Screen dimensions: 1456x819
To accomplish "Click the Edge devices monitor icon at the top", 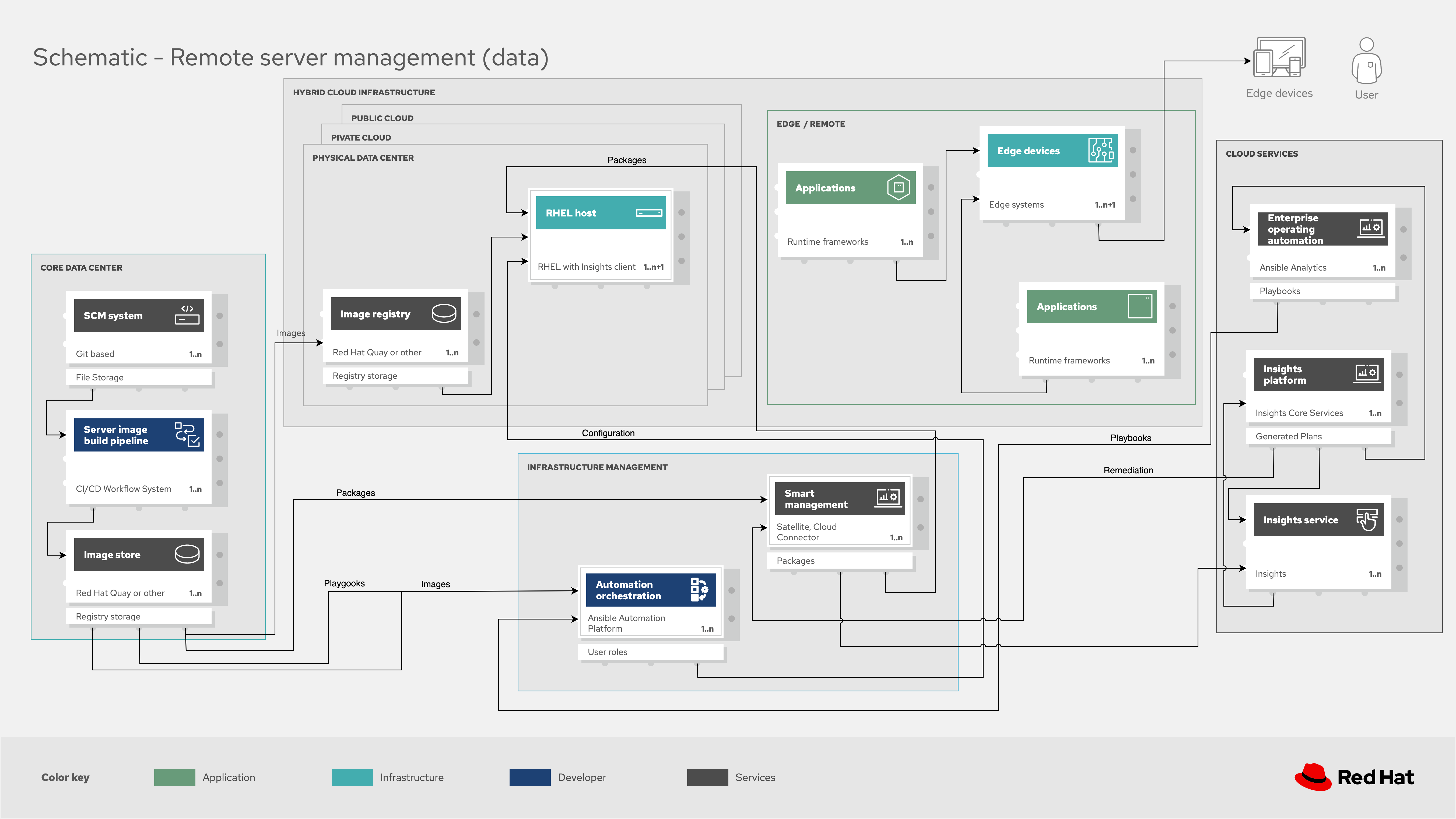I will [1279, 57].
